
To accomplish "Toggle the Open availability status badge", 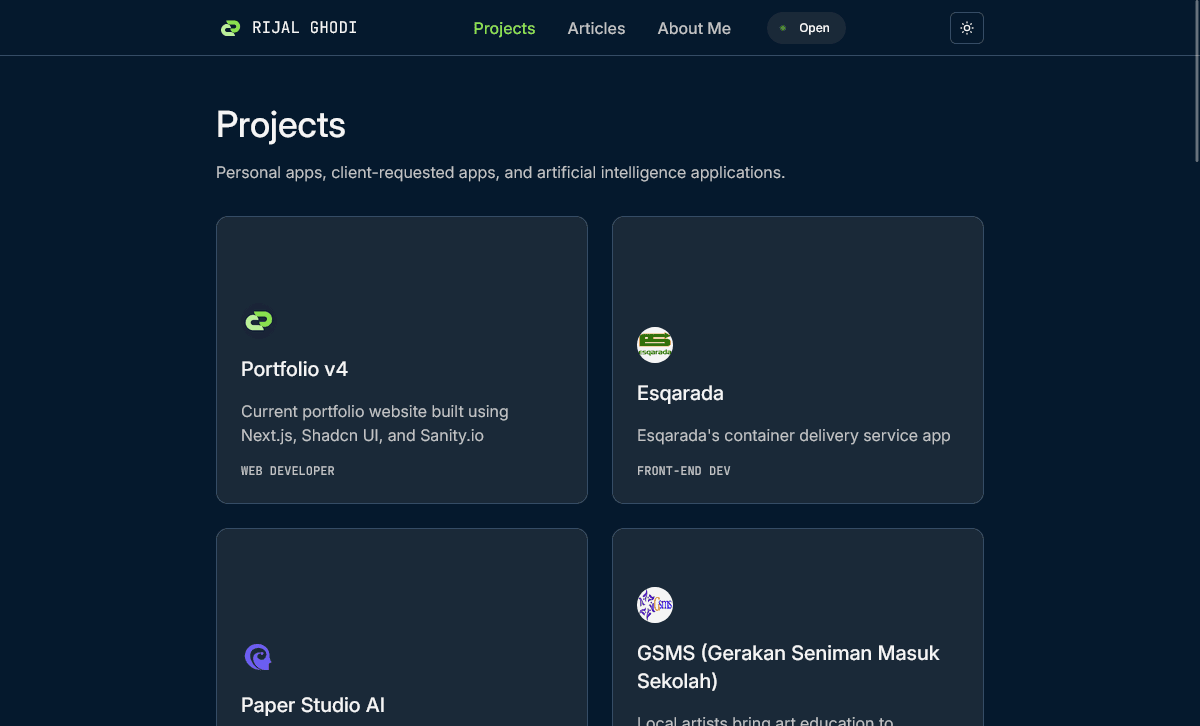I will 806,27.
